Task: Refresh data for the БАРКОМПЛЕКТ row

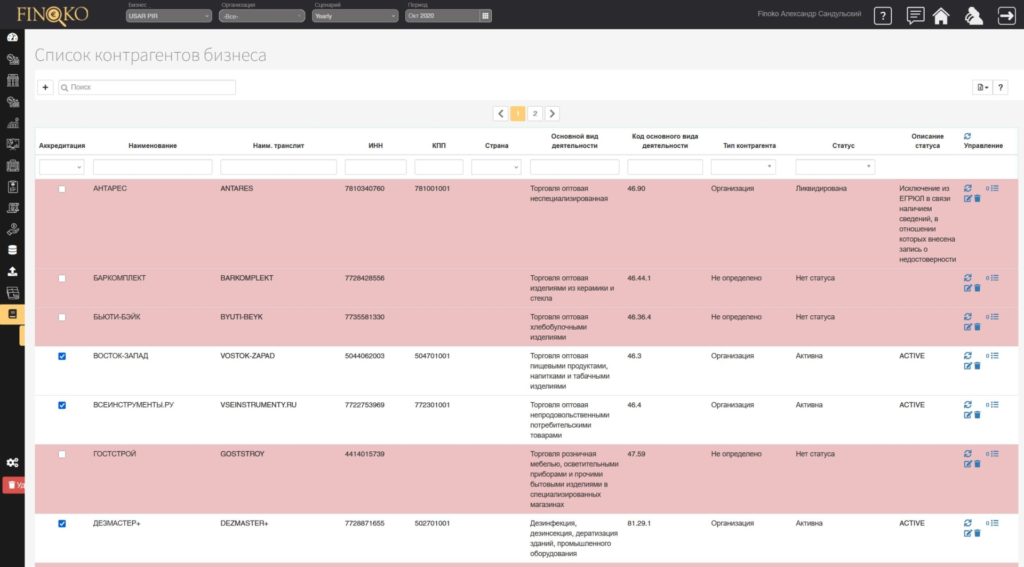Action: [967, 277]
